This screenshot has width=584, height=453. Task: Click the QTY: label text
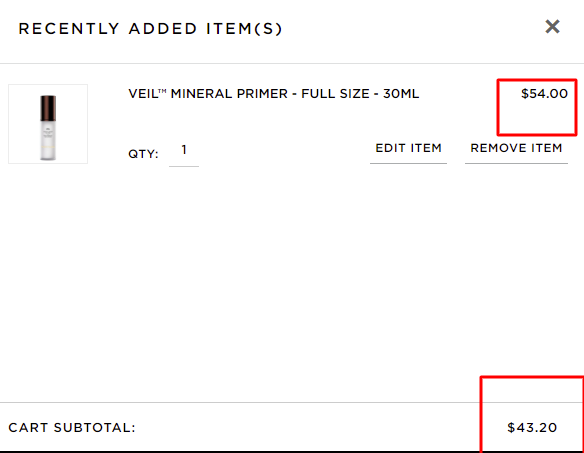pos(143,154)
